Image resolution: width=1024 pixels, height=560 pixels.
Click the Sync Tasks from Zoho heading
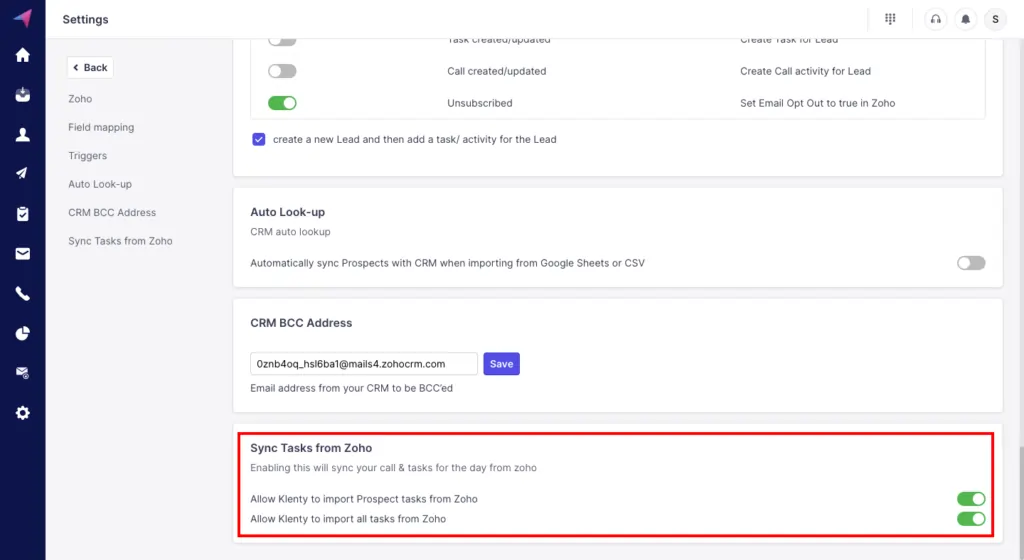pyautogui.click(x=312, y=448)
